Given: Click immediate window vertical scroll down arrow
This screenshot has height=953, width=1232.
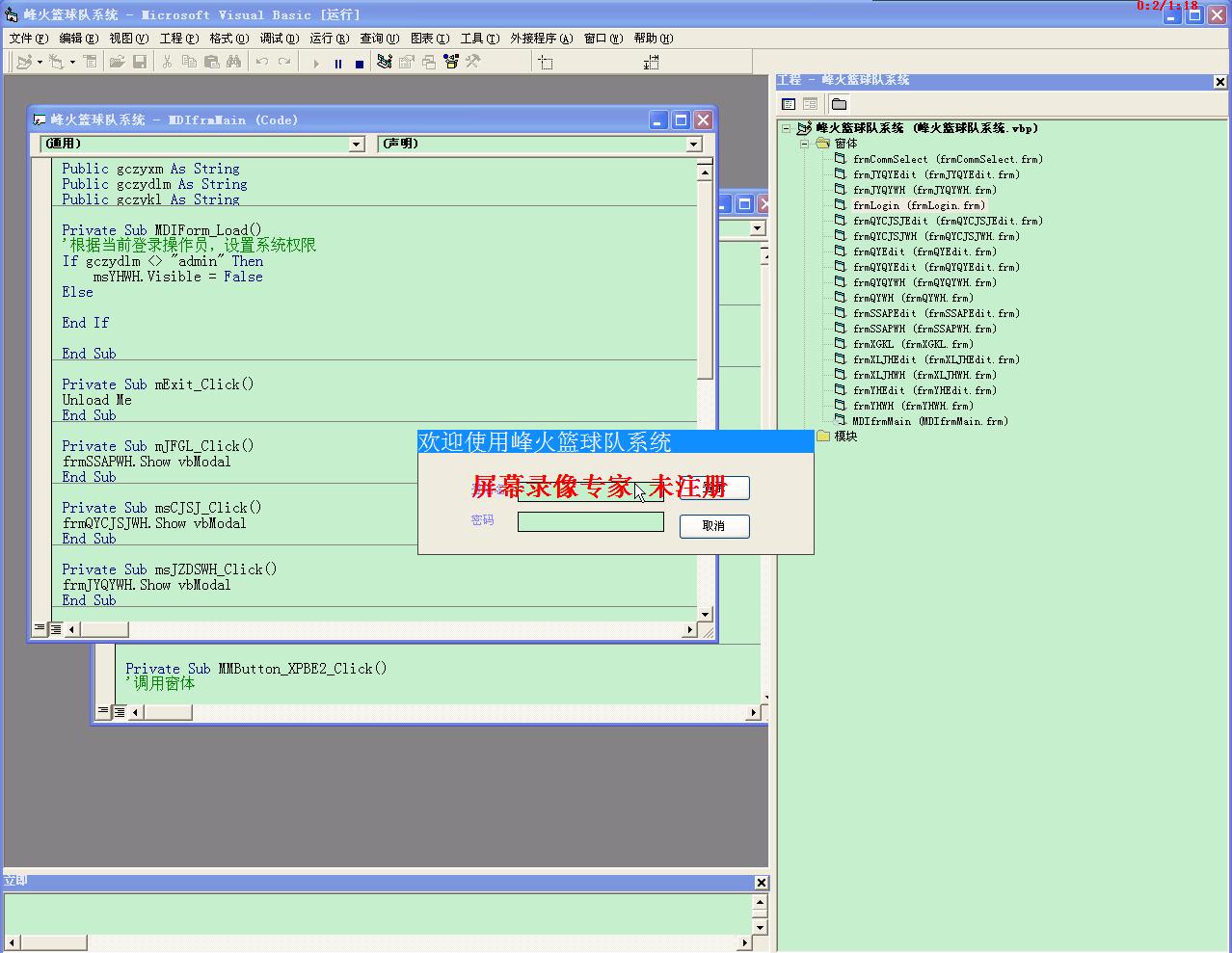Looking at the screenshot, I should (760, 927).
